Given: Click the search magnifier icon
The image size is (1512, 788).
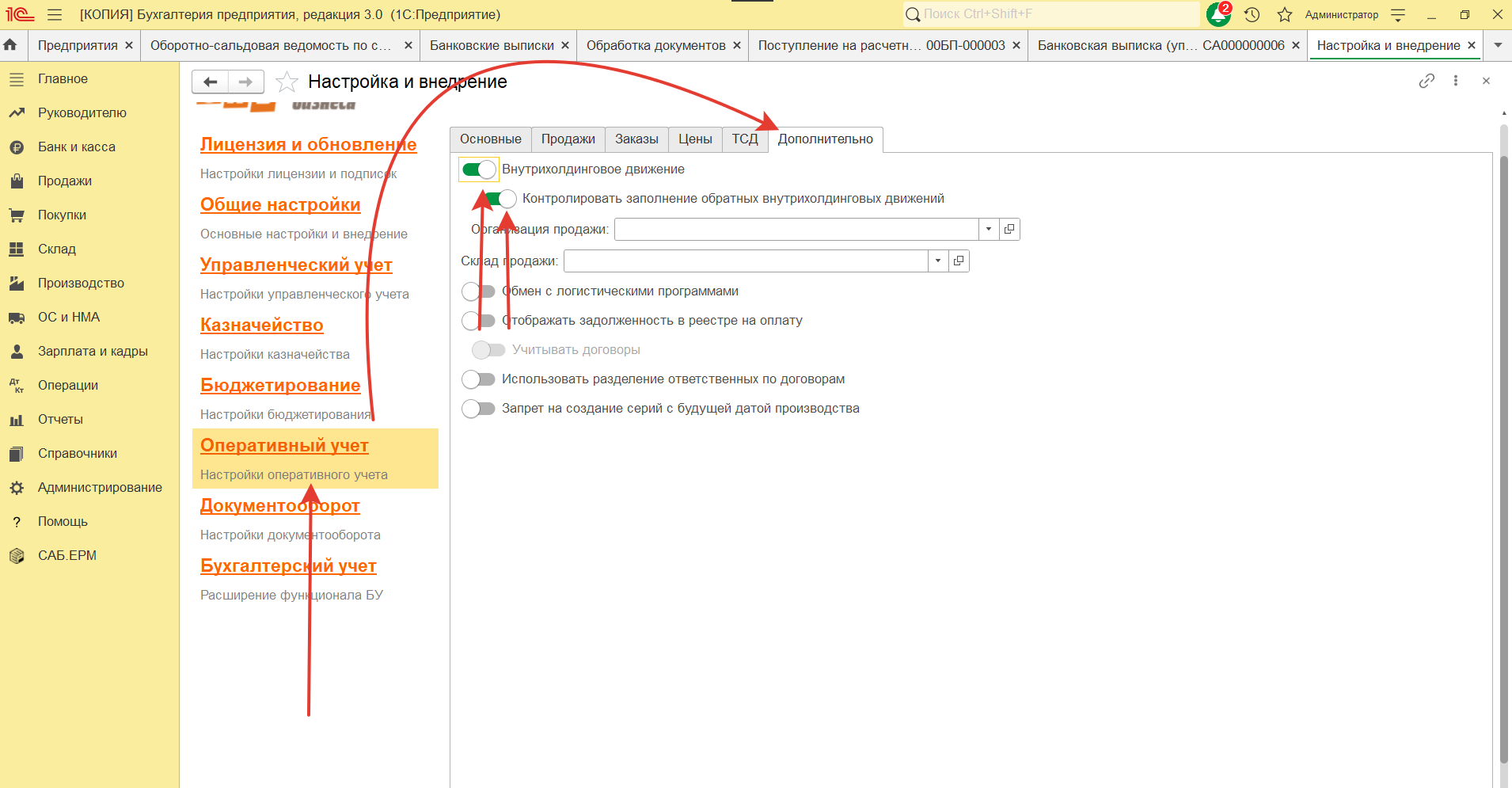Looking at the screenshot, I should (913, 14).
